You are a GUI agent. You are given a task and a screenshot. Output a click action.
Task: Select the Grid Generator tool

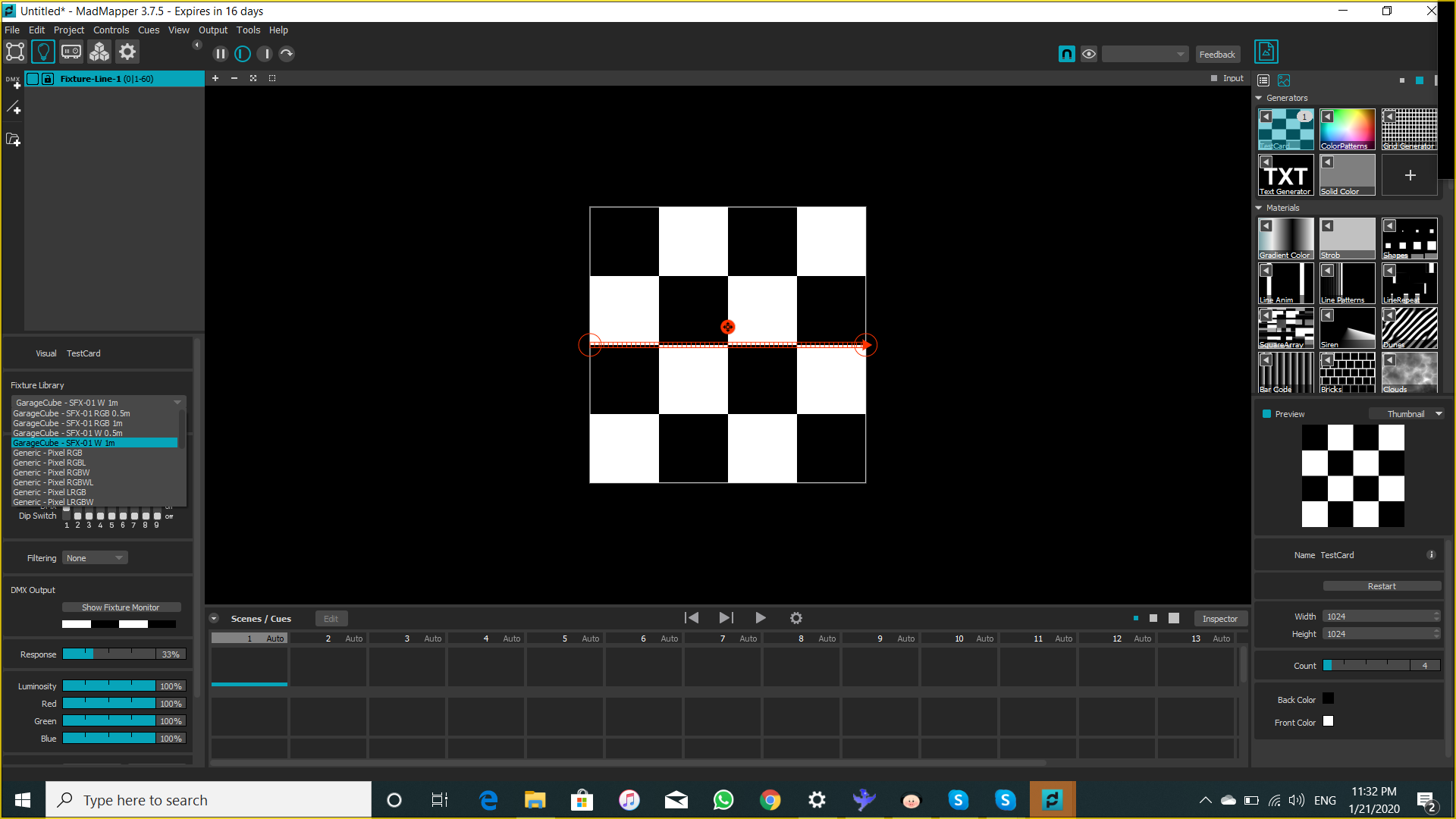1411,128
